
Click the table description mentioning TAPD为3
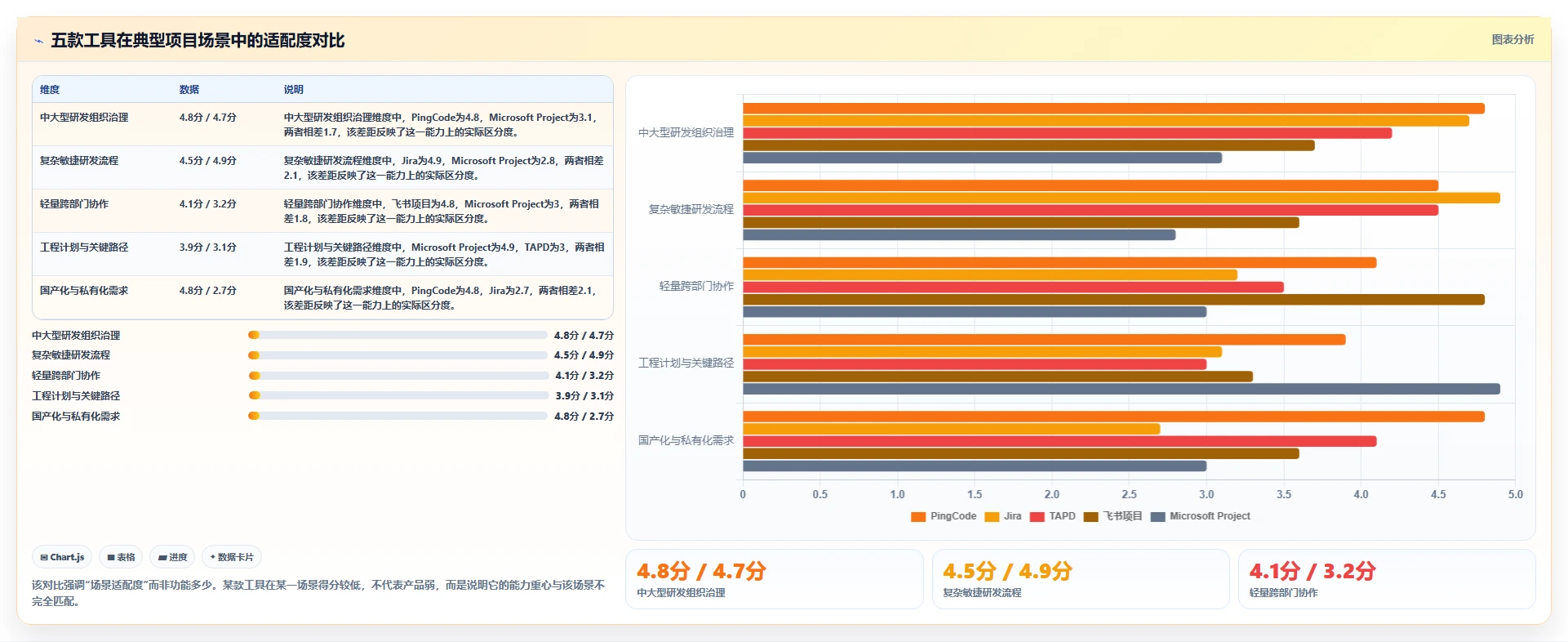coord(444,255)
